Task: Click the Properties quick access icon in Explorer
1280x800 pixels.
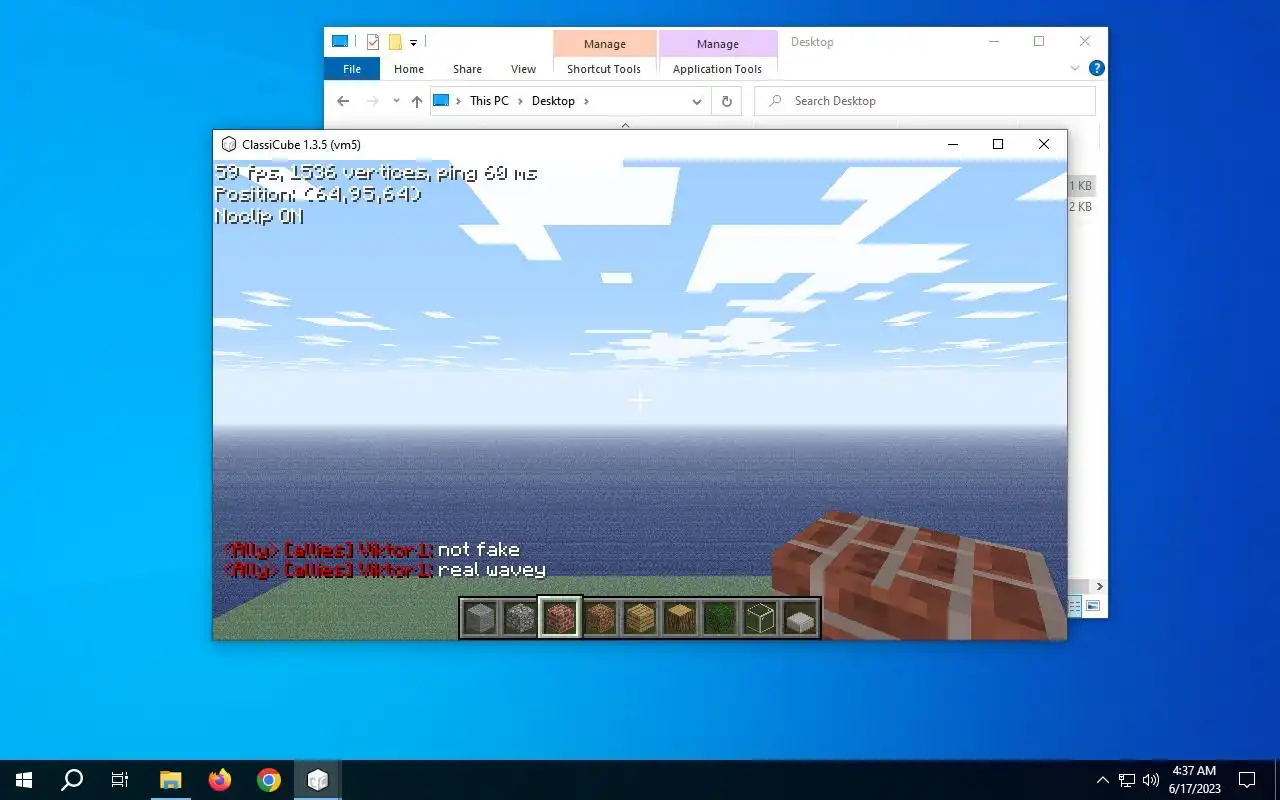Action: [373, 42]
